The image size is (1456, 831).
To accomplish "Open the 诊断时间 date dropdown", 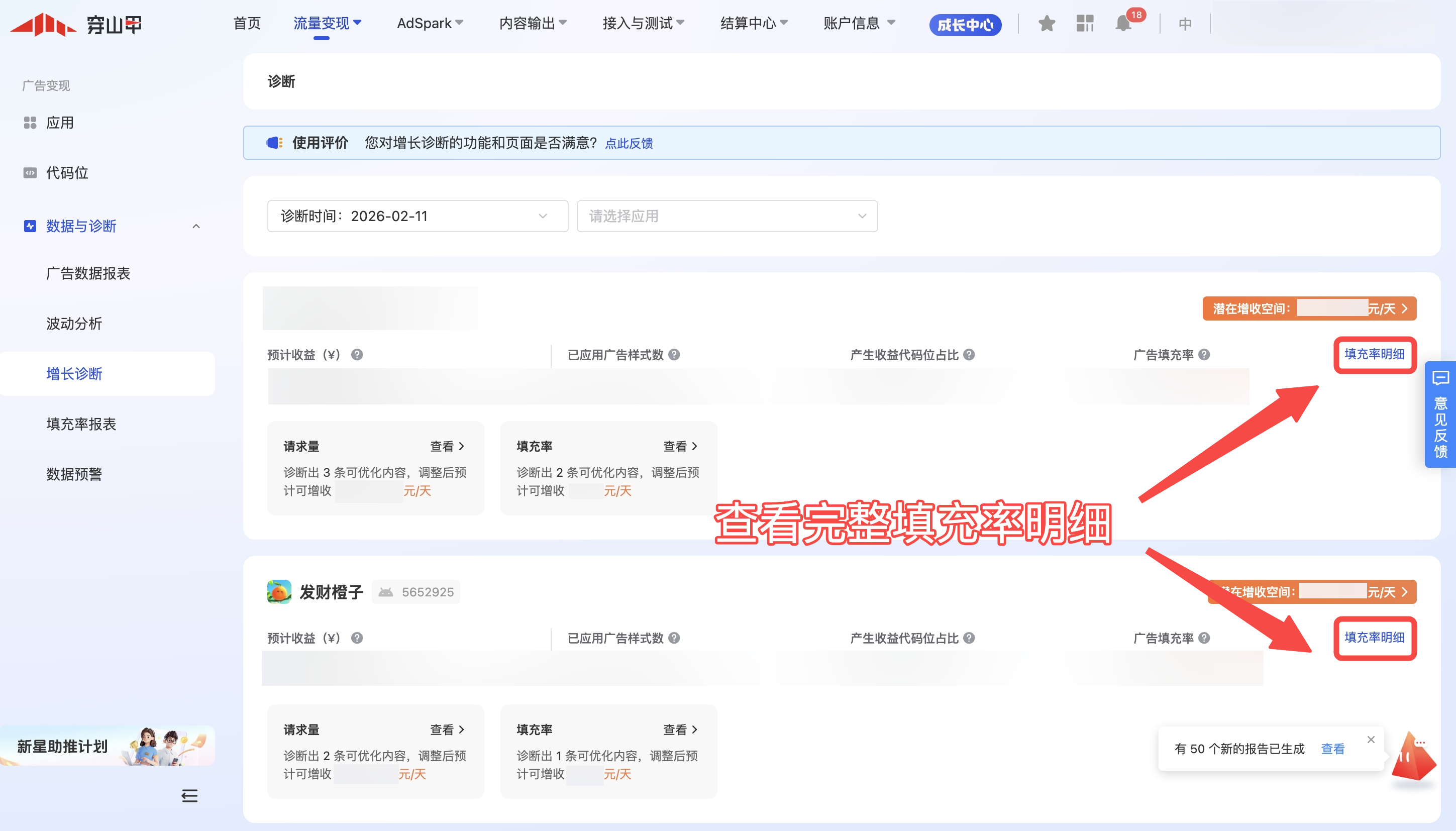I will click(417, 216).
